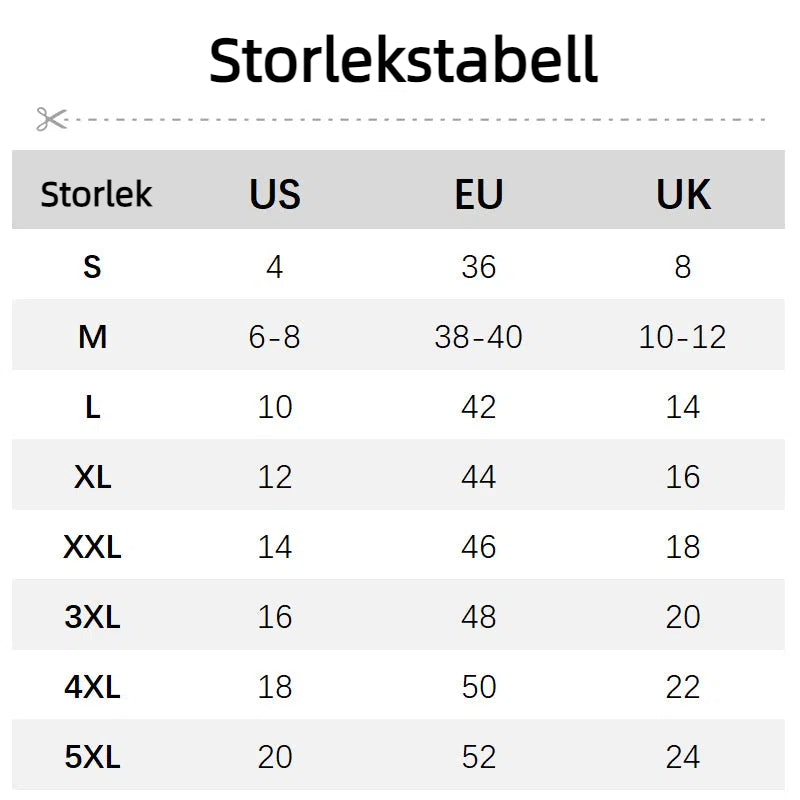Click the 4XL size row label

coord(93,687)
